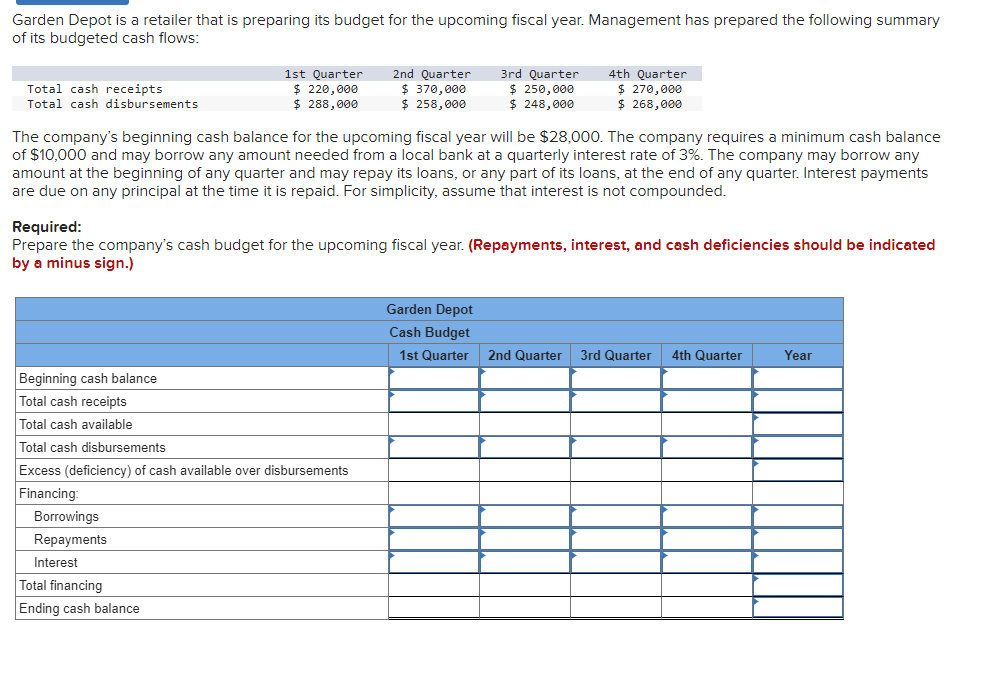Select Borrowings 3rd Quarter input cell
991x684 pixels.
(616, 516)
